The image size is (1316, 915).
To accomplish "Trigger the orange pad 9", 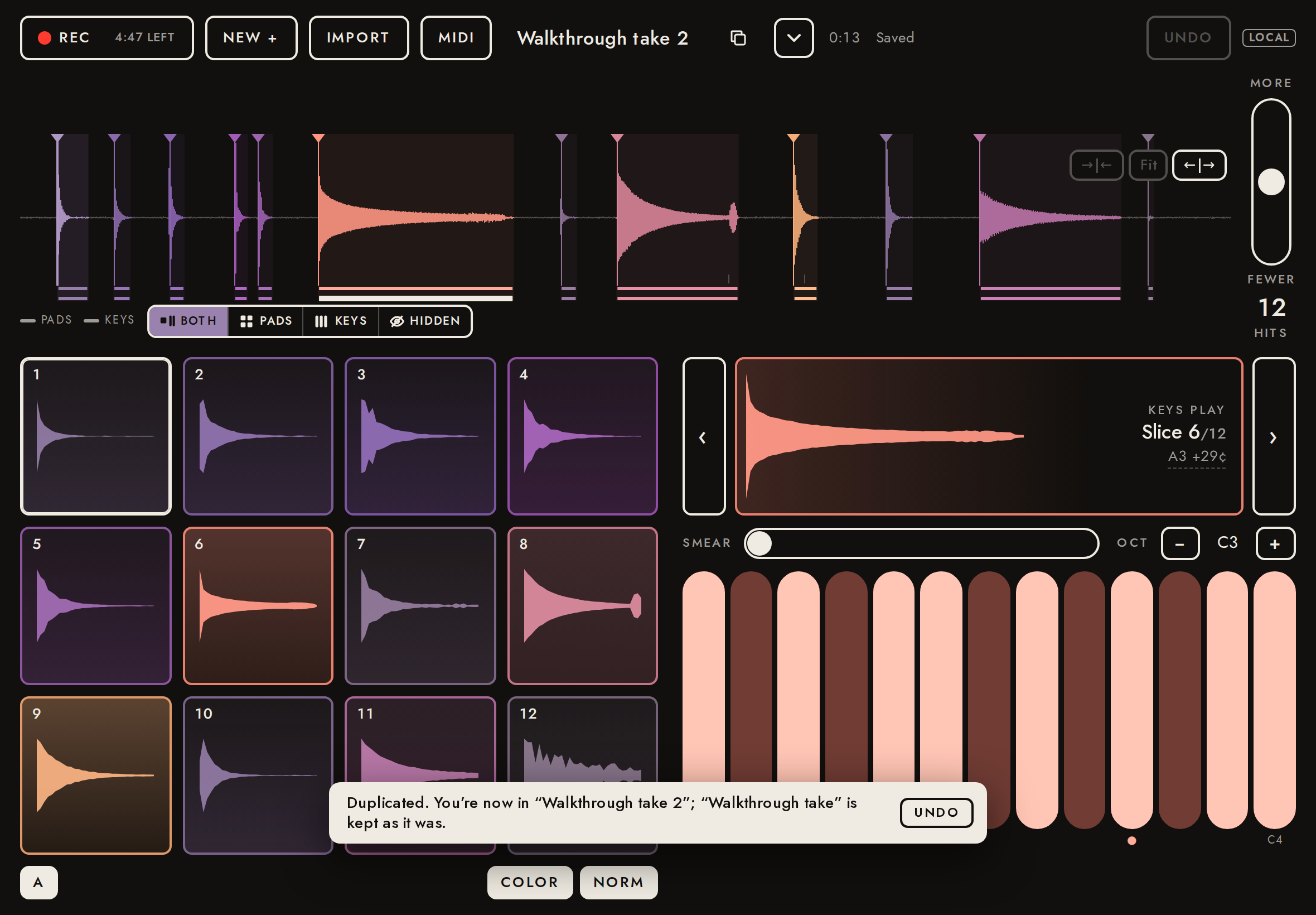I will pos(96,776).
